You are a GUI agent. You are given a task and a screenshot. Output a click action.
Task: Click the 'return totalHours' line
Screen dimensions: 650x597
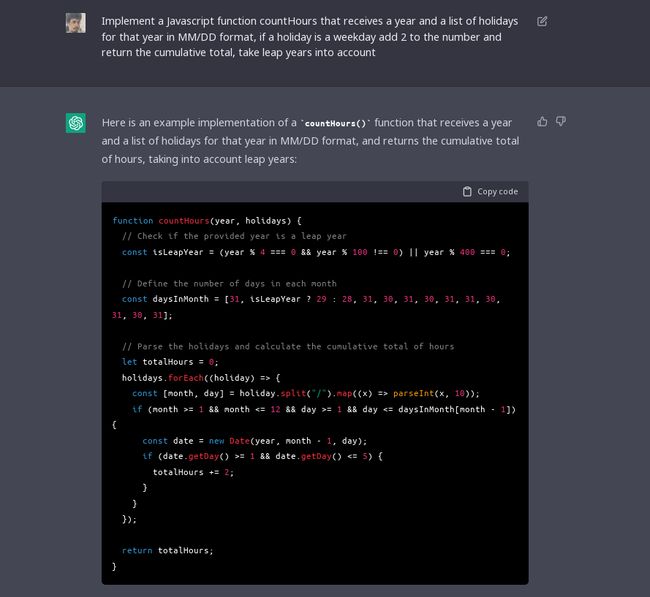(x=167, y=550)
